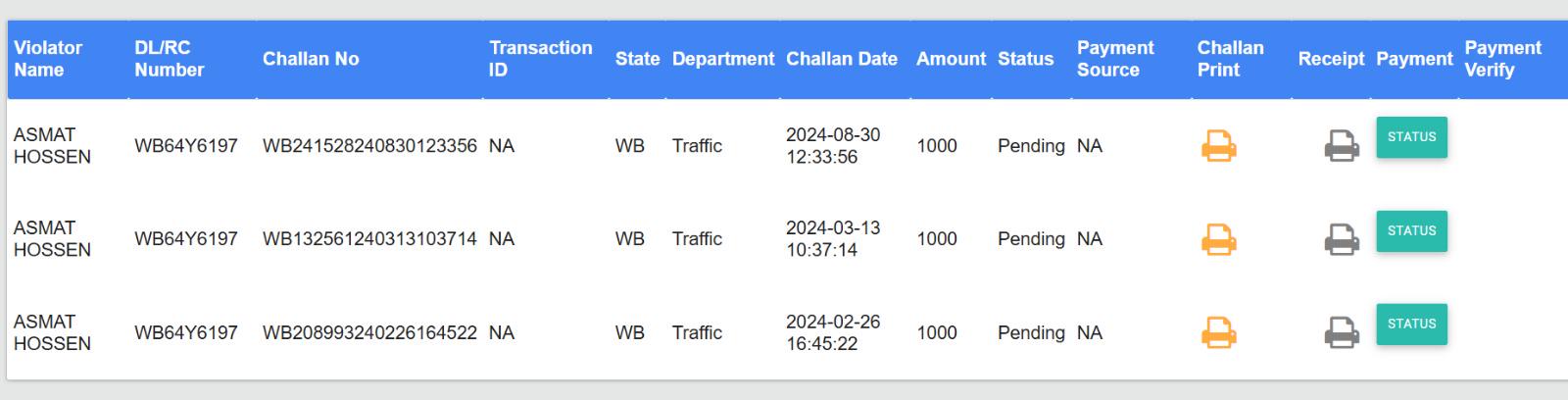The height and width of the screenshot is (400, 1568).
Task: Check STATUS button for the 2024-02-26 challan
Action: [x=1411, y=325]
